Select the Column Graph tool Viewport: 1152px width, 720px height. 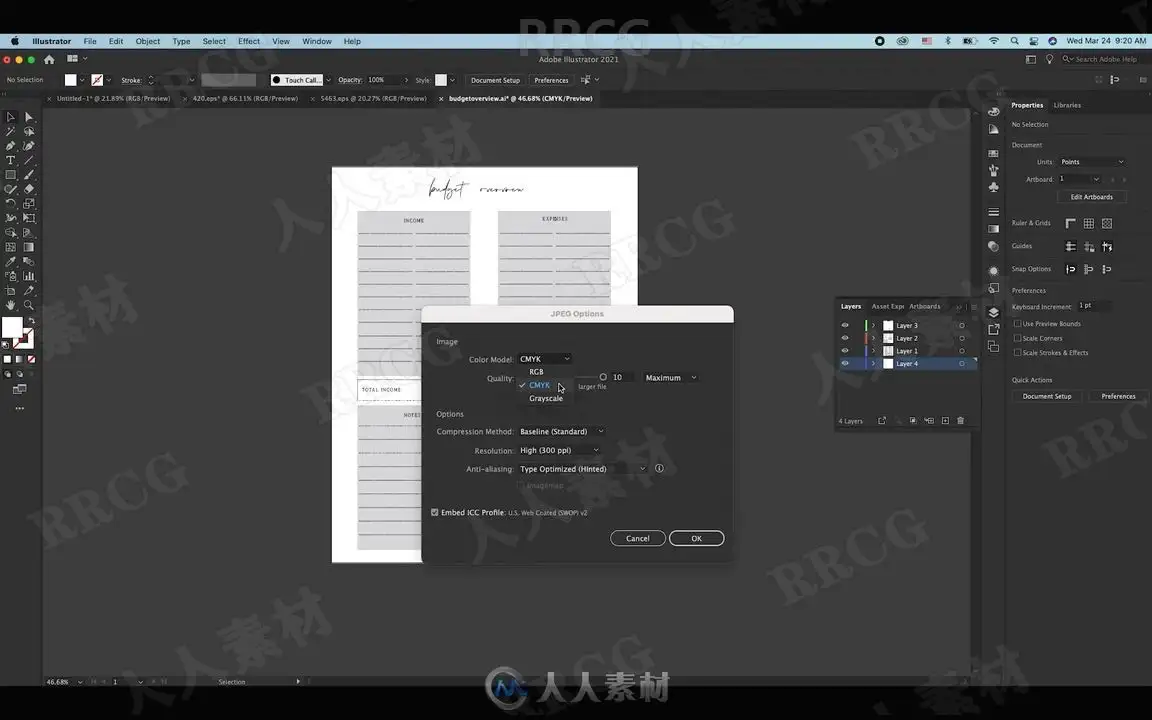(x=29, y=276)
